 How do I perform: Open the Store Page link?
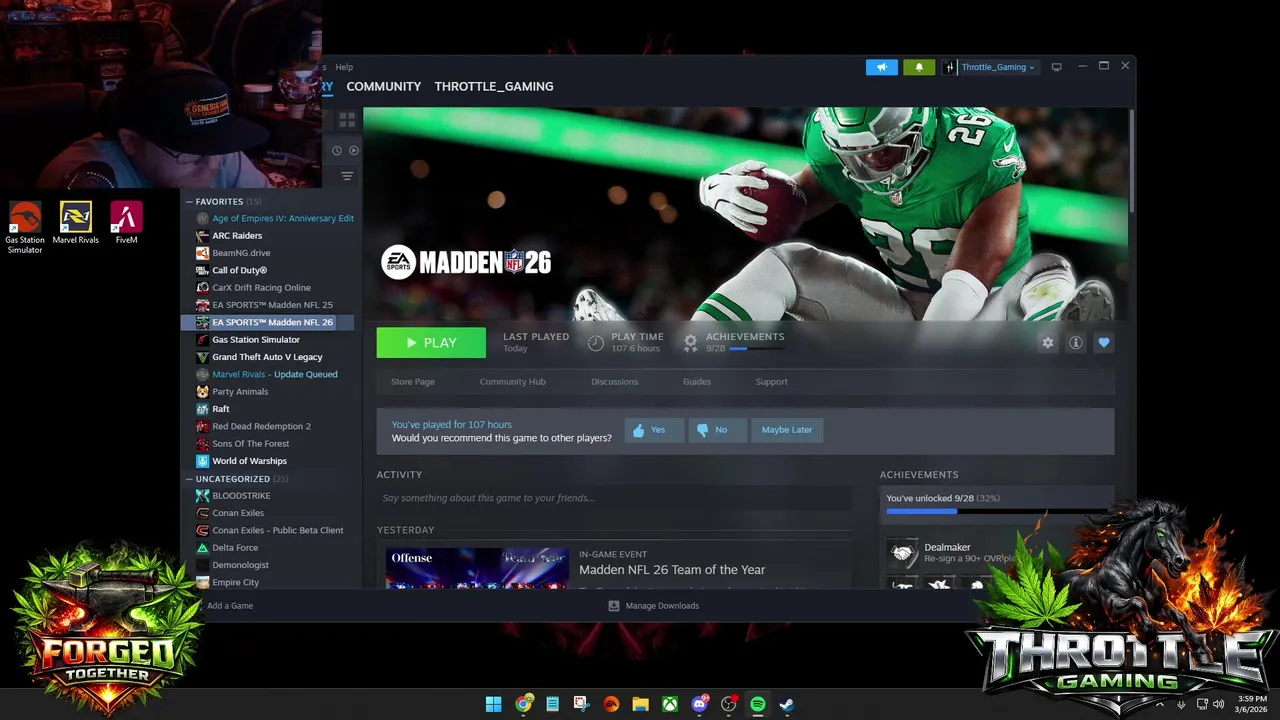pos(413,382)
